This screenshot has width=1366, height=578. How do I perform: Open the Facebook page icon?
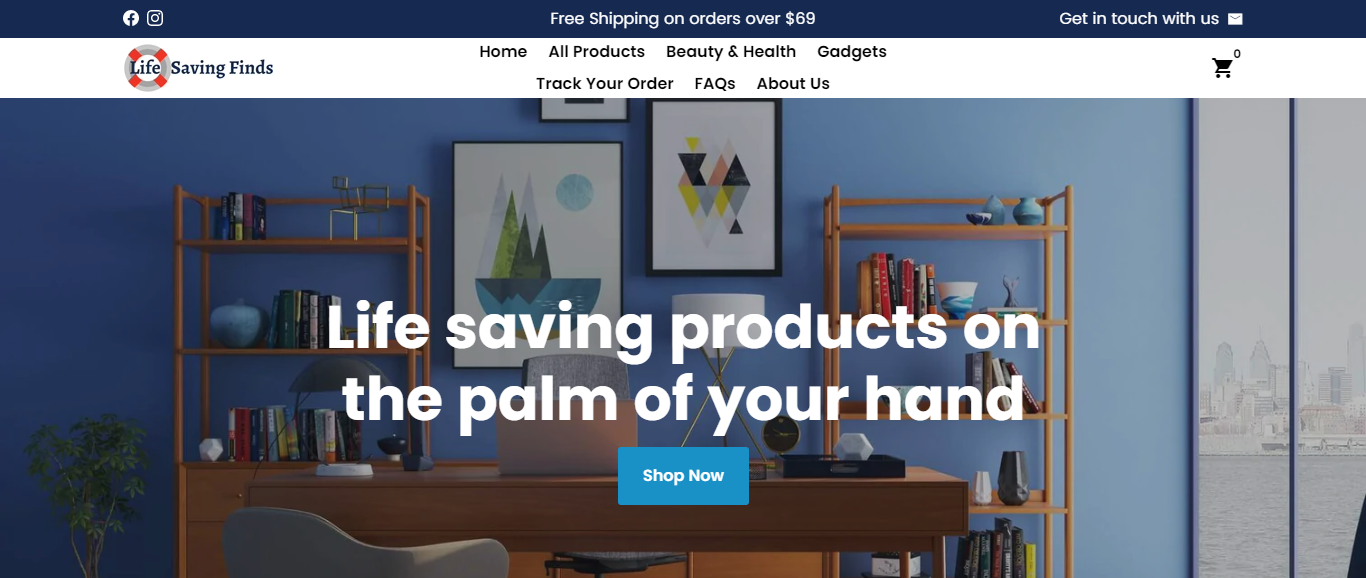coord(131,18)
